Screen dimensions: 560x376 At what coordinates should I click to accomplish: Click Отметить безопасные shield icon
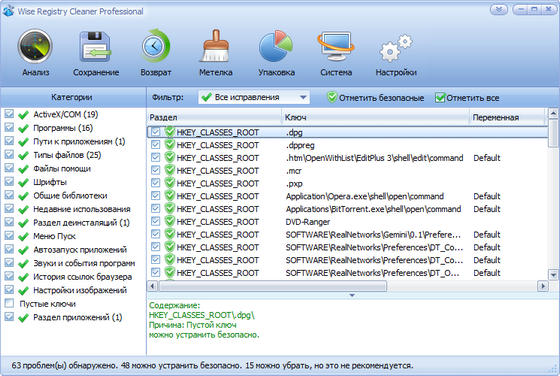click(x=332, y=97)
